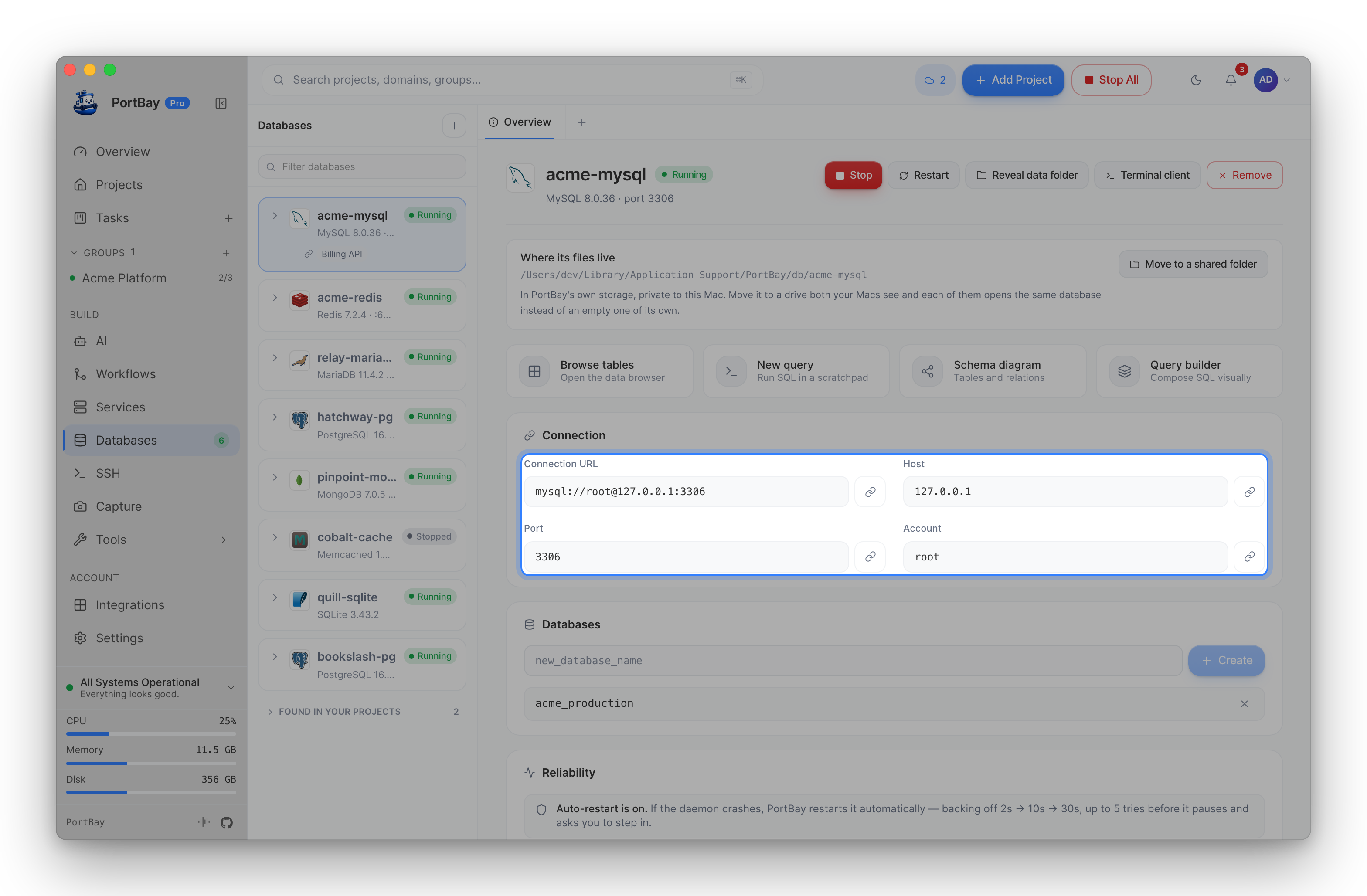
Task: Collapse the Groups section
Action: [74, 253]
